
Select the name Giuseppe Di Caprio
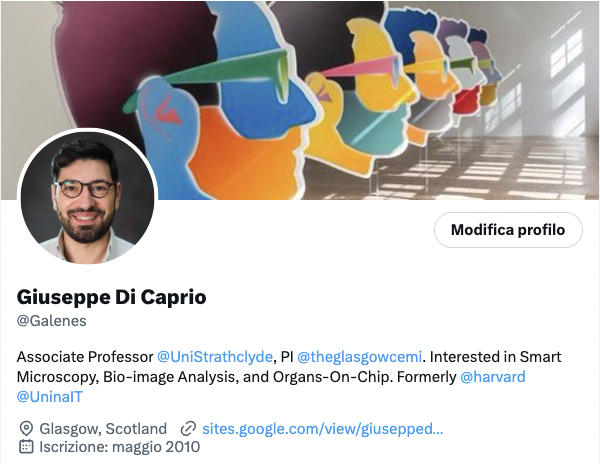point(111,297)
